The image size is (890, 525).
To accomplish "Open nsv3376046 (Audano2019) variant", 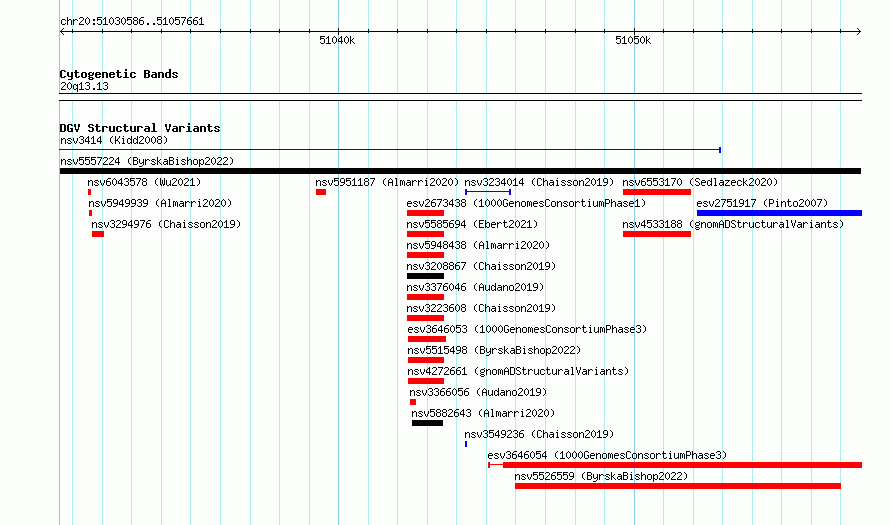I will click(x=475, y=287).
